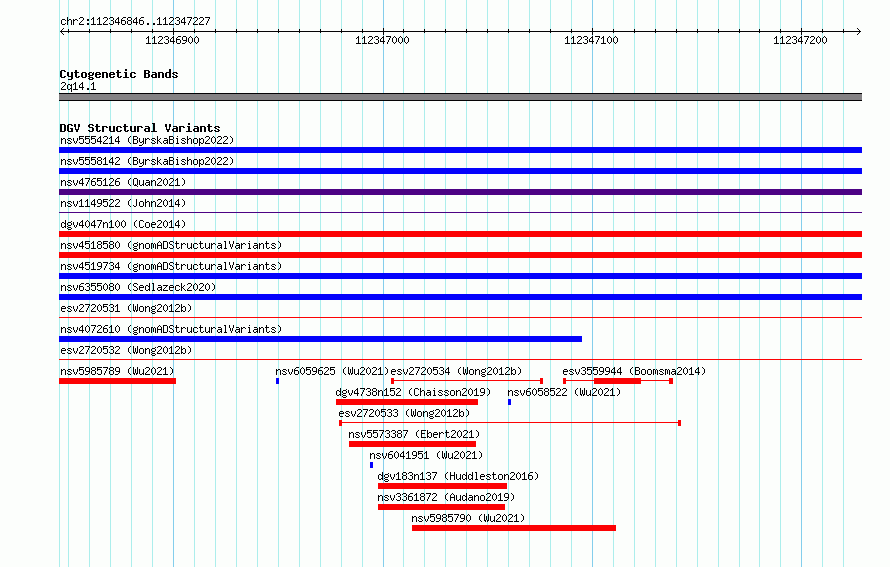Select the small blue marker under nsv6059625
Viewport: 890px width, 567px height.
click(278, 381)
